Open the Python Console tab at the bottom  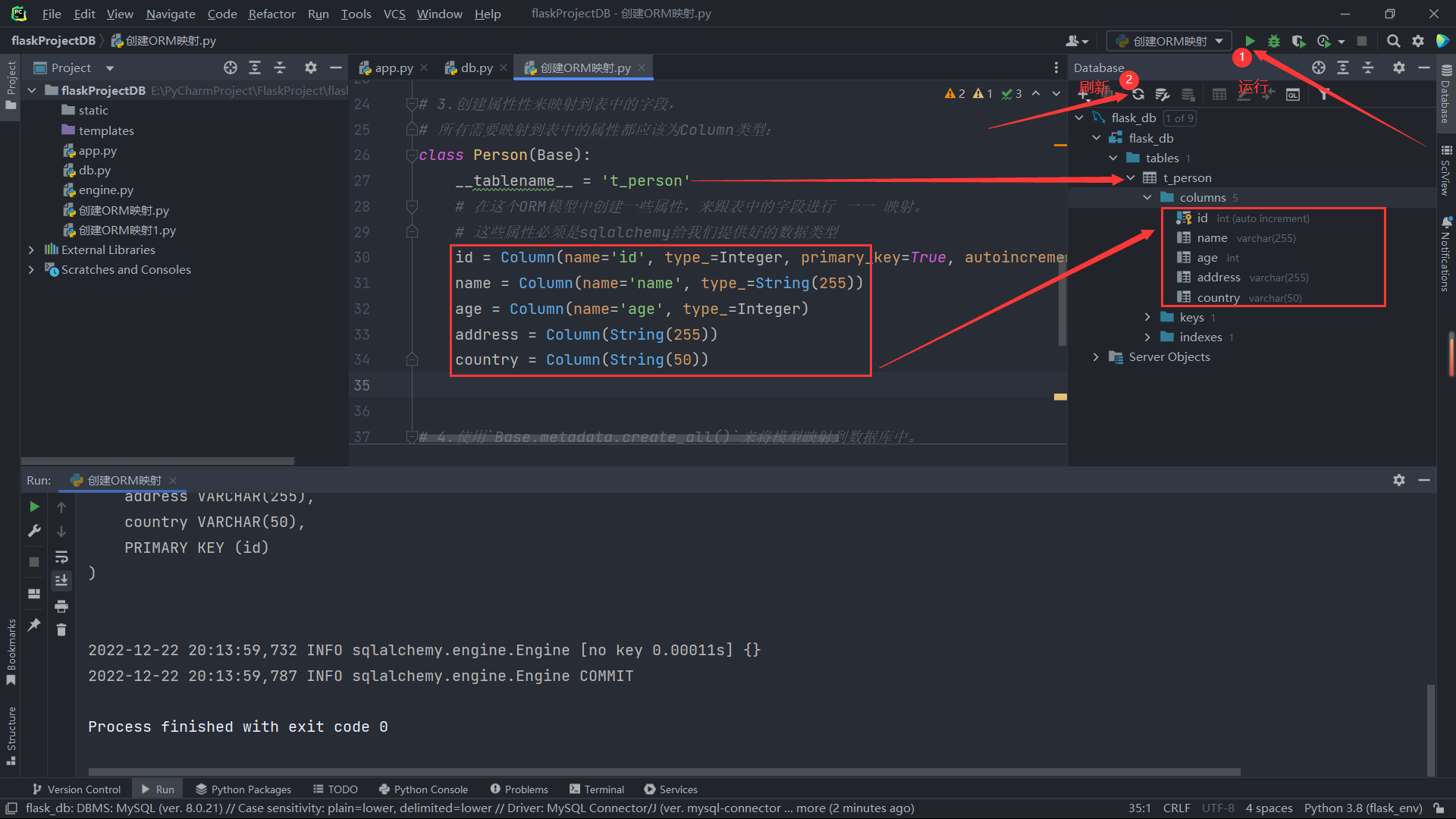pos(423,789)
